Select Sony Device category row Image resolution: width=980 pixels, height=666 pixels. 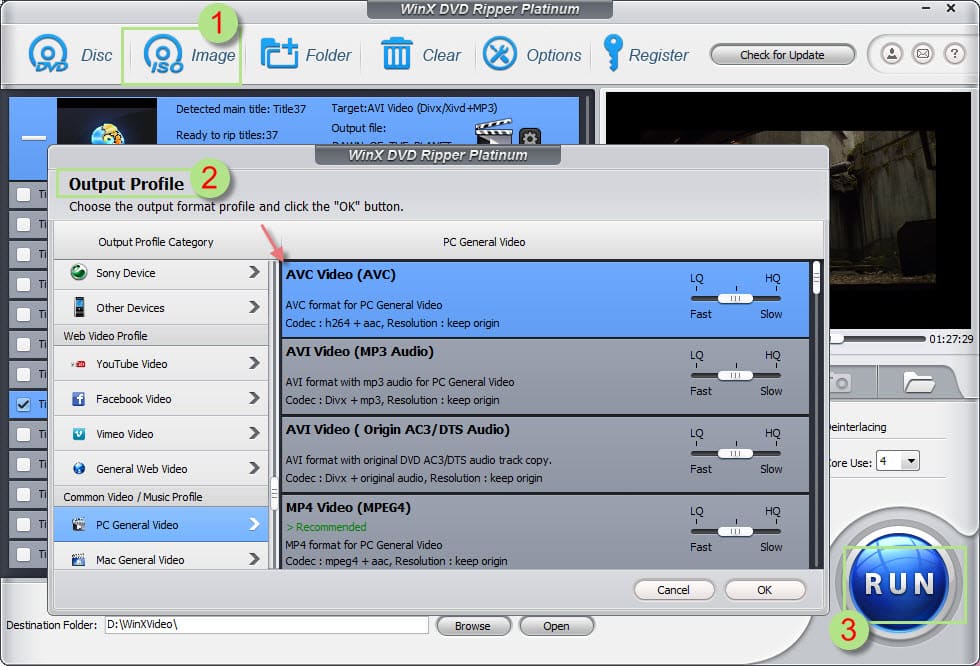(161, 273)
